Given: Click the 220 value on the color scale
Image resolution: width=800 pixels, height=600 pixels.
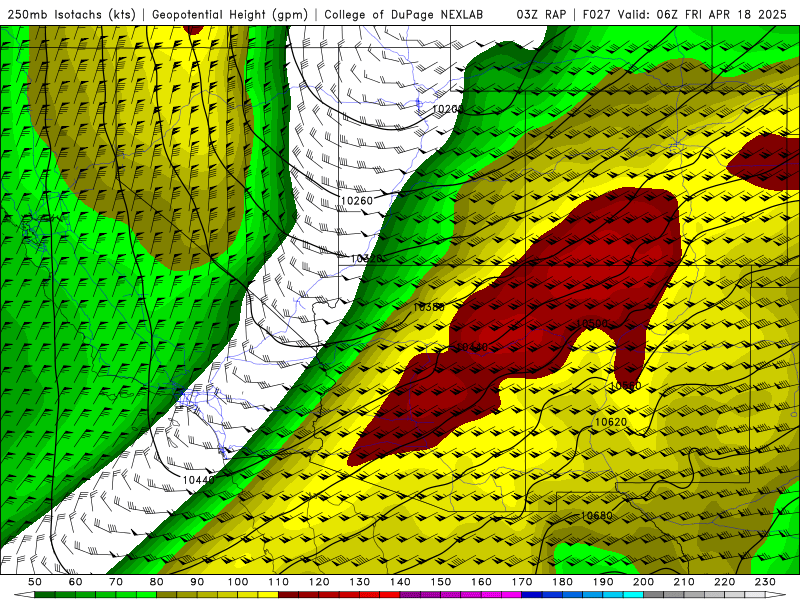Looking at the screenshot, I should 725,582.
